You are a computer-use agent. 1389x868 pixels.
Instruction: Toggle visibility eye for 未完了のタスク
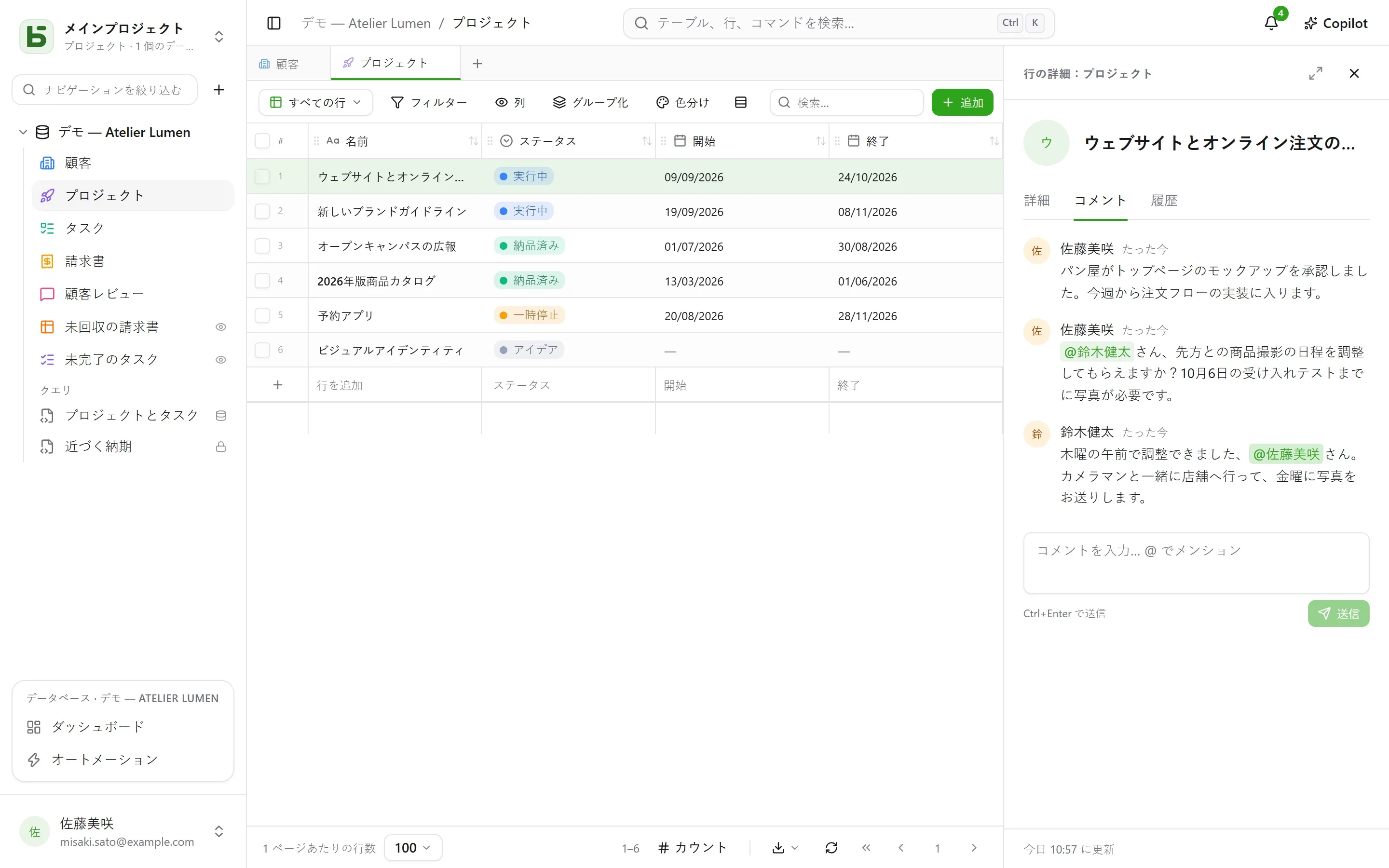point(220,359)
